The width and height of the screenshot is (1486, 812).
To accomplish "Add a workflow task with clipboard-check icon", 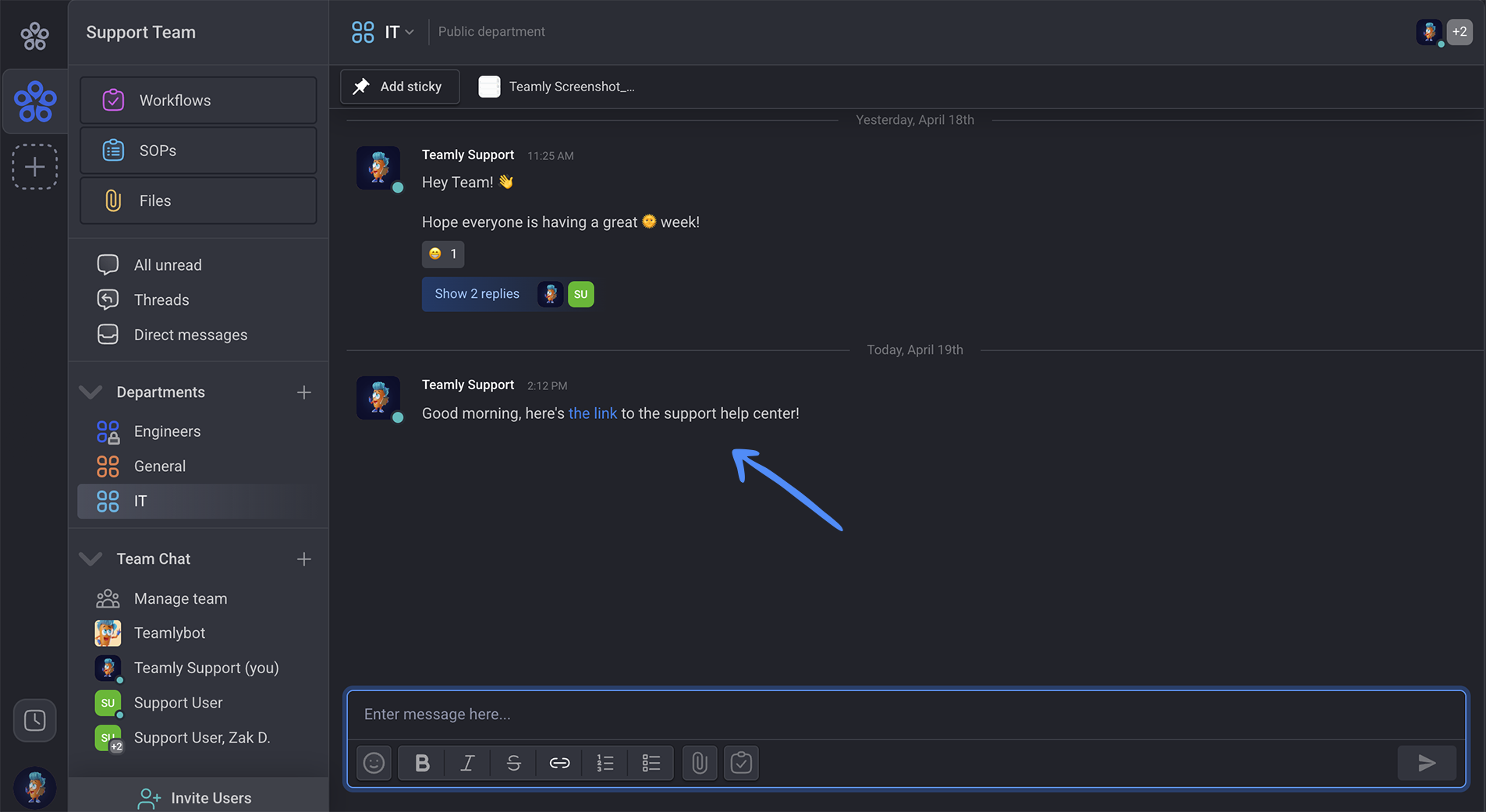I will pyautogui.click(x=741, y=763).
